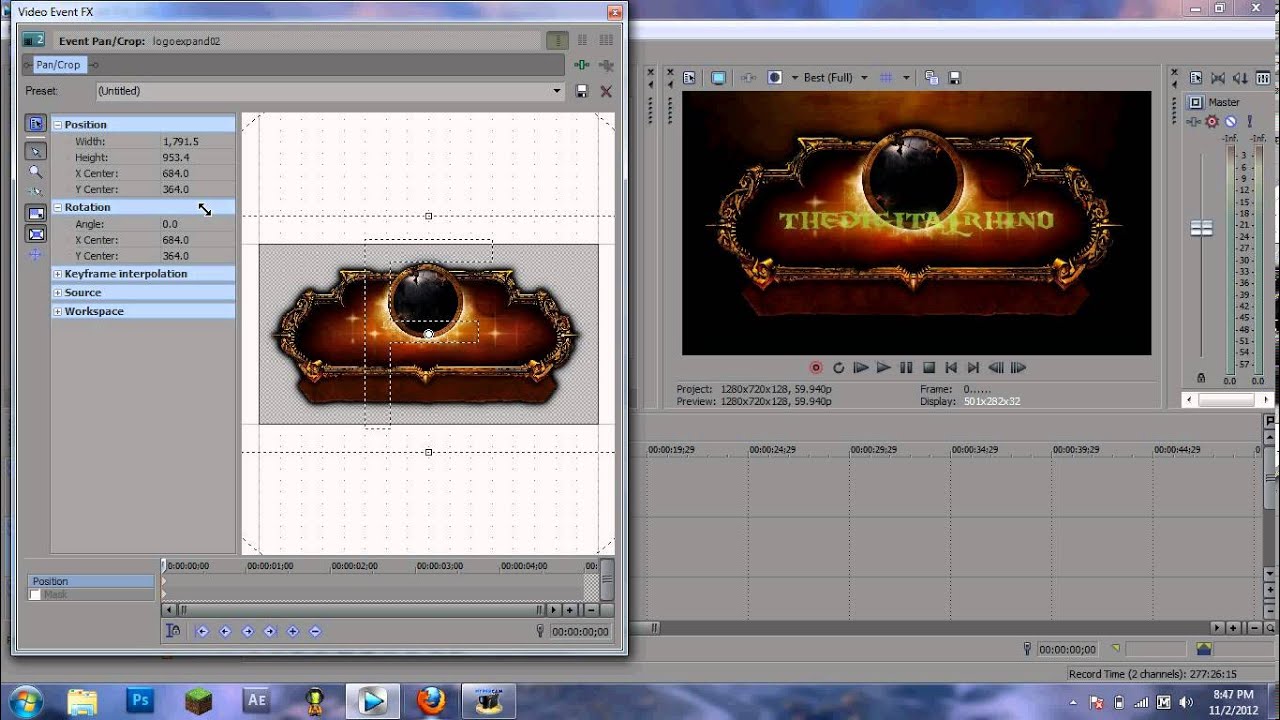Click the Play button in preview

(x=883, y=368)
